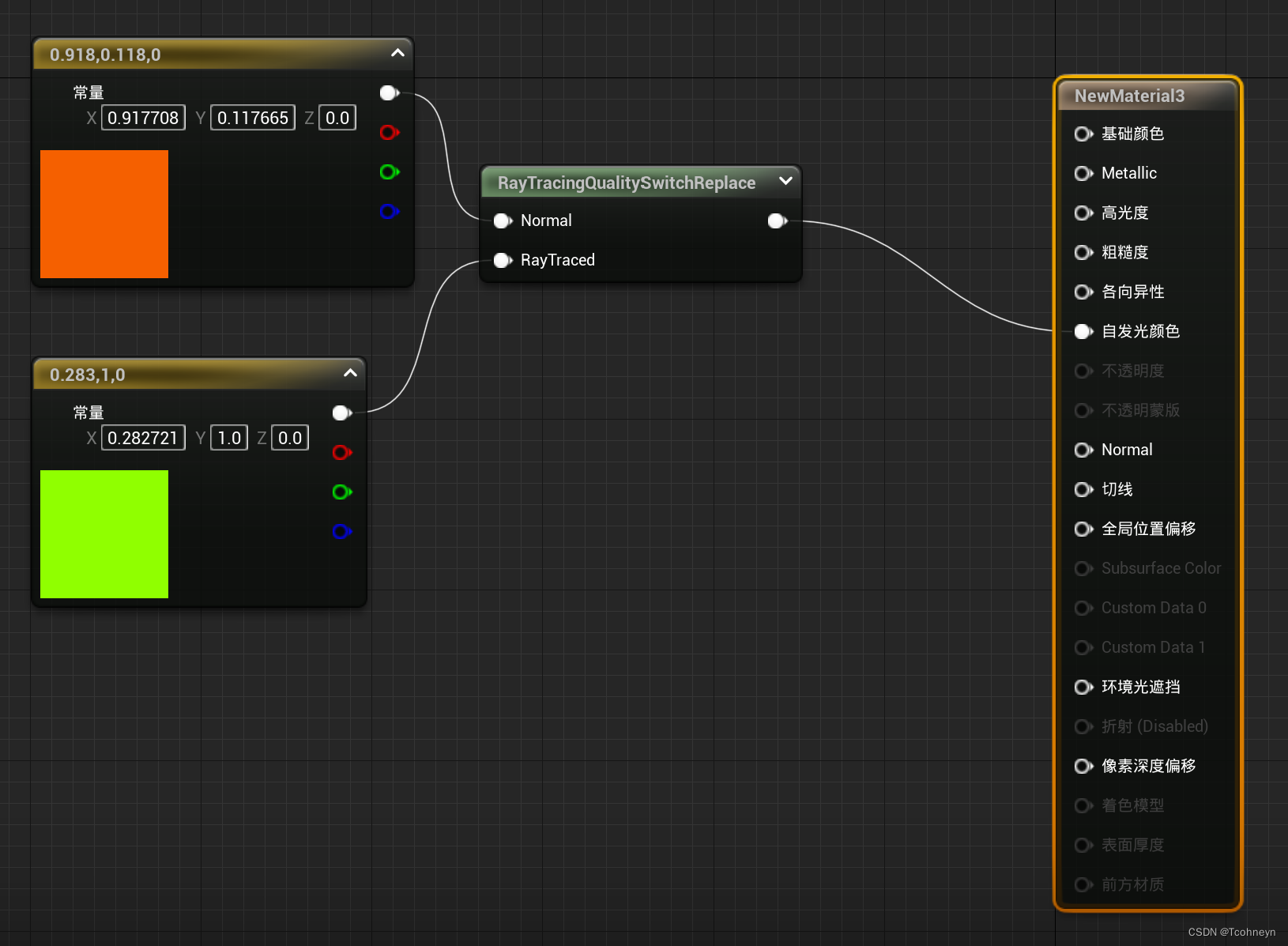
Task: Expand the RayTracingQualitySwitchReplace node chevron
Action: pyautogui.click(x=785, y=181)
